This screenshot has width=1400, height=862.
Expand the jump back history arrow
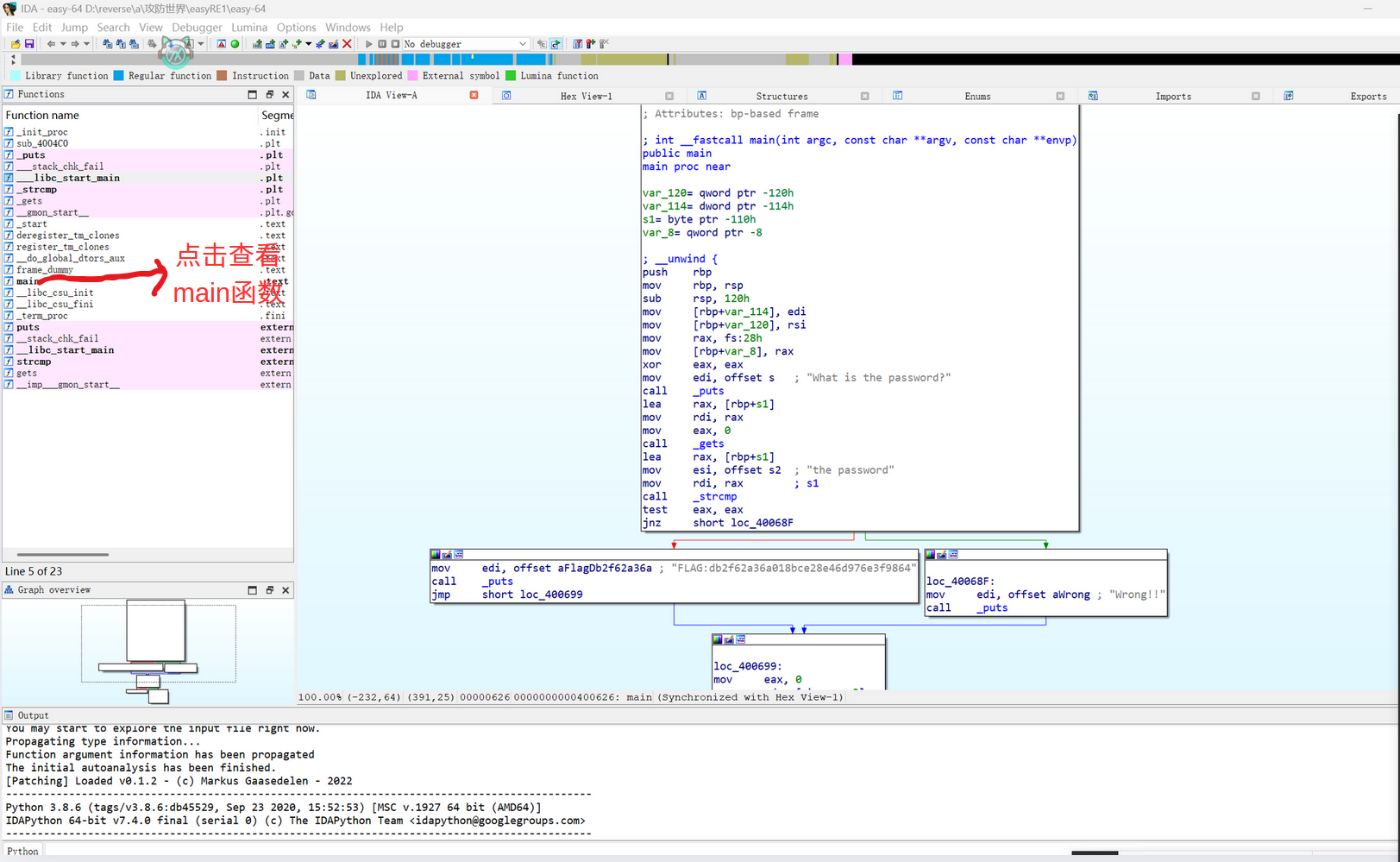click(63, 44)
